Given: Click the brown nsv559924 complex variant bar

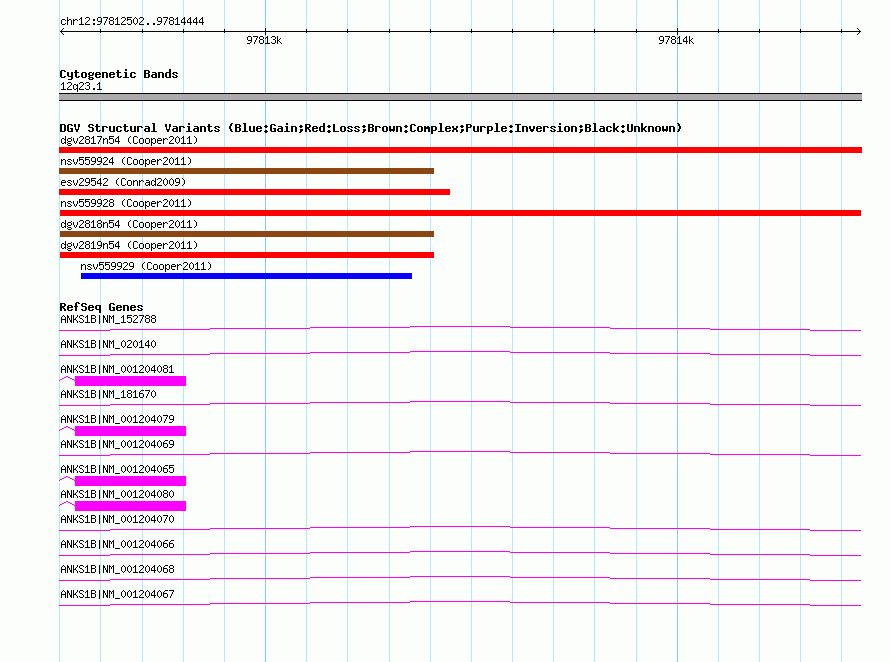Looking at the screenshot, I should point(246,171).
